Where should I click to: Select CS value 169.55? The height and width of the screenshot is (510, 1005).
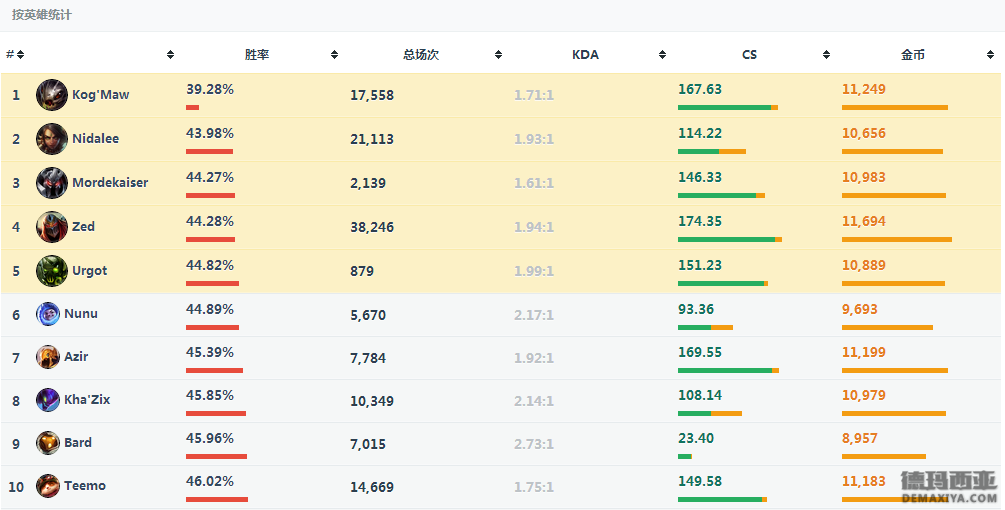tap(700, 352)
